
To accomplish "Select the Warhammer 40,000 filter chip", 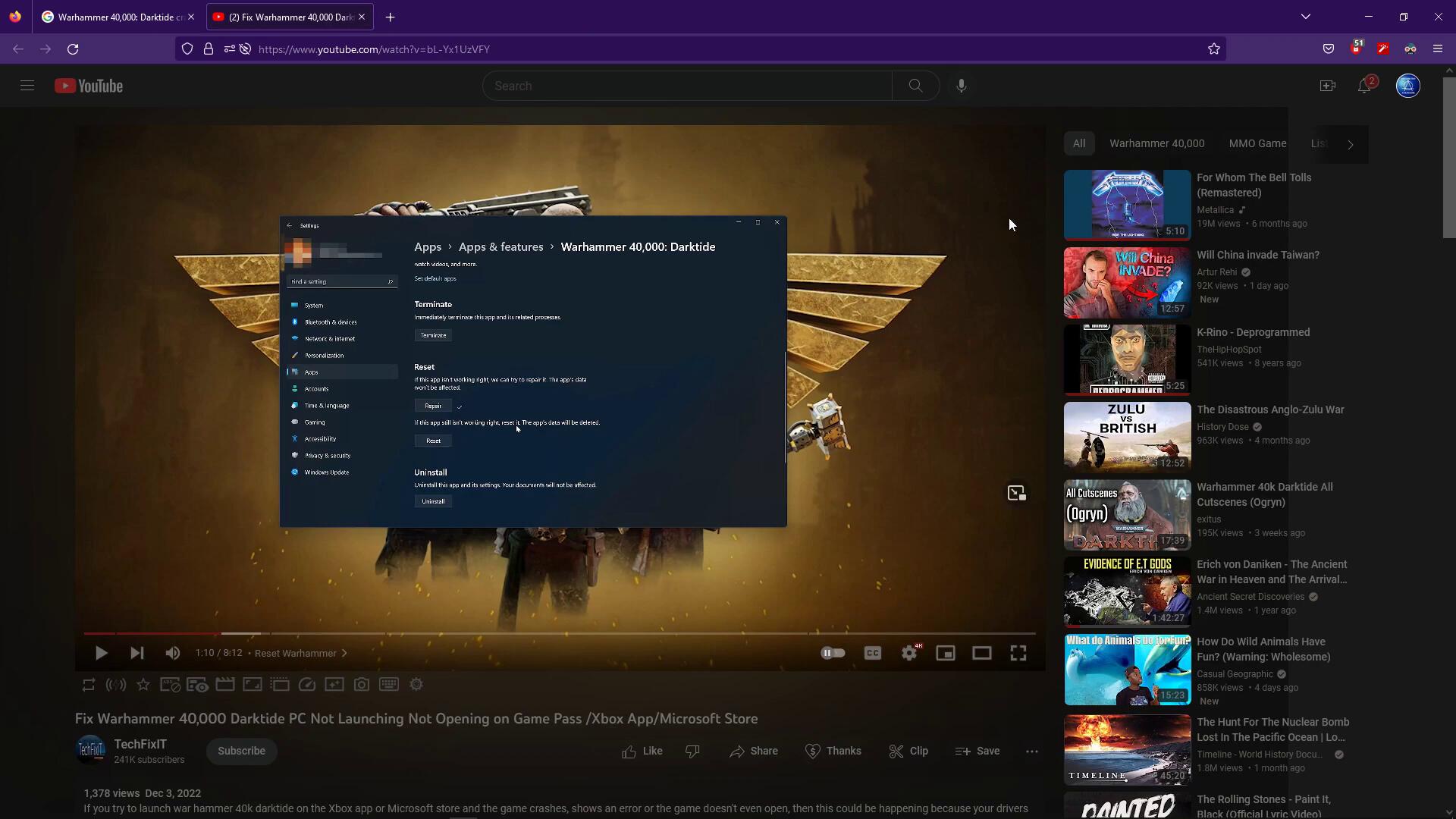I will 1156,143.
